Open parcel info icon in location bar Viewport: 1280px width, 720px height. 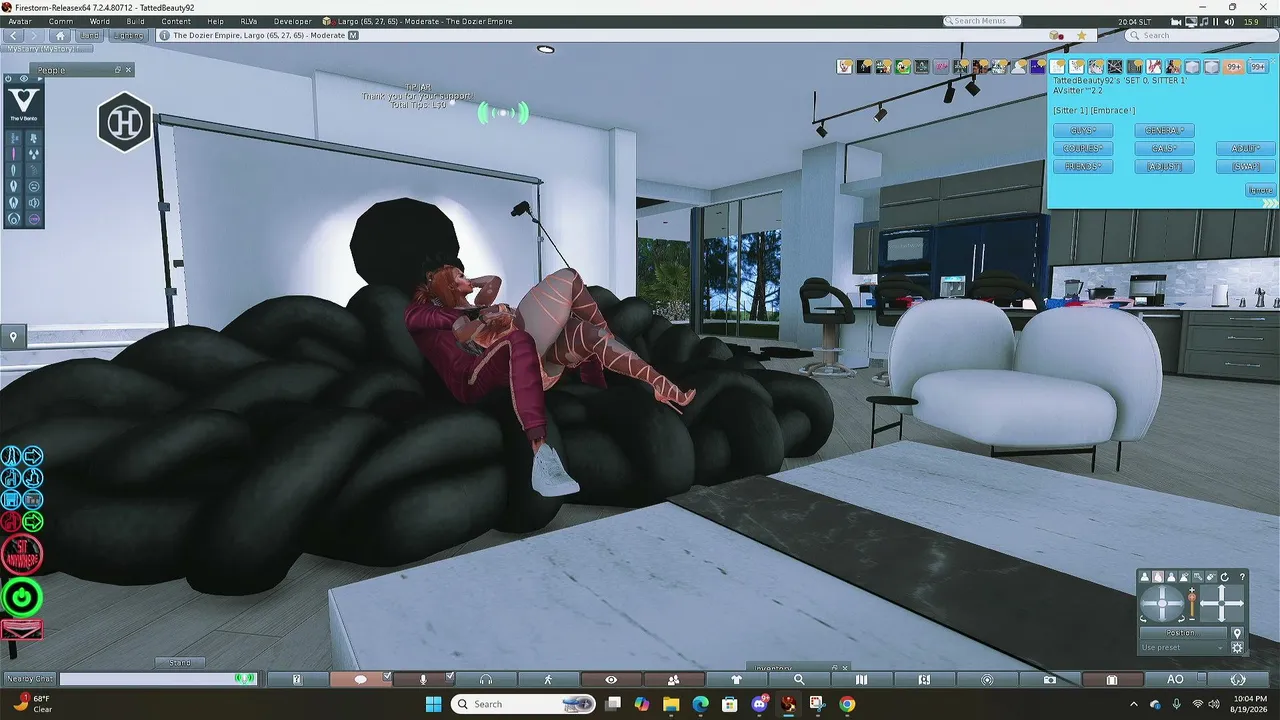coord(165,36)
